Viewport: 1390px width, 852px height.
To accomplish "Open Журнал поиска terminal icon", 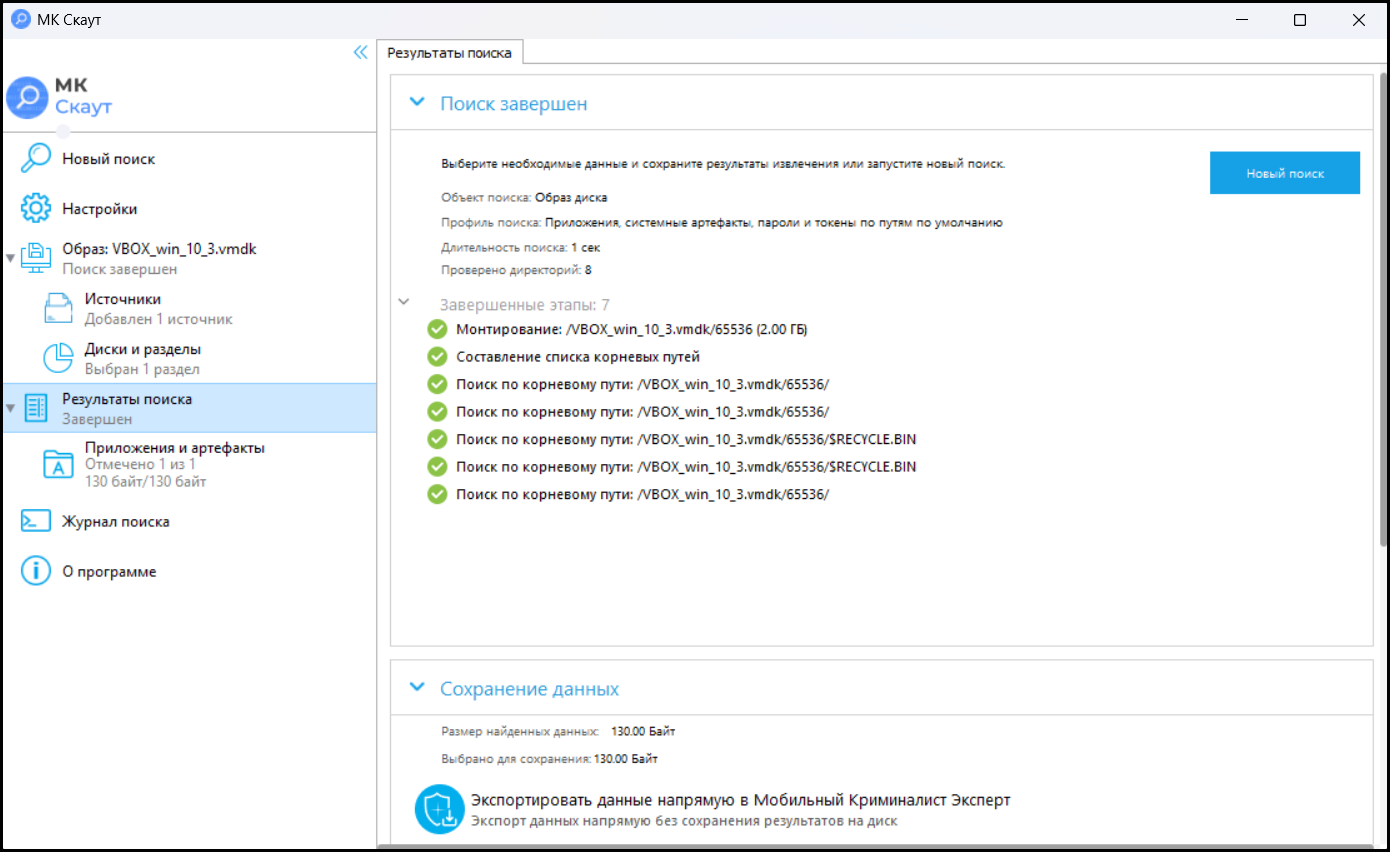I will [36, 521].
